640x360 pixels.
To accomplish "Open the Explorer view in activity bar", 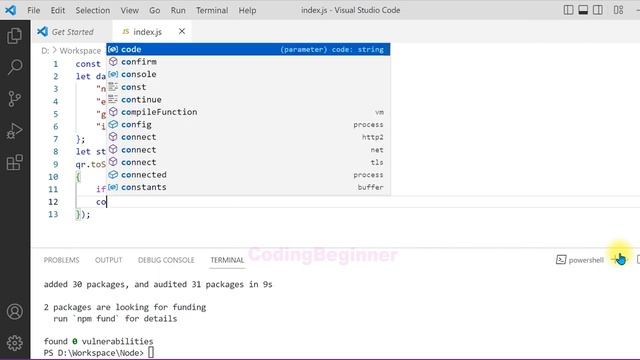I will pyautogui.click(x=15, y=36).
